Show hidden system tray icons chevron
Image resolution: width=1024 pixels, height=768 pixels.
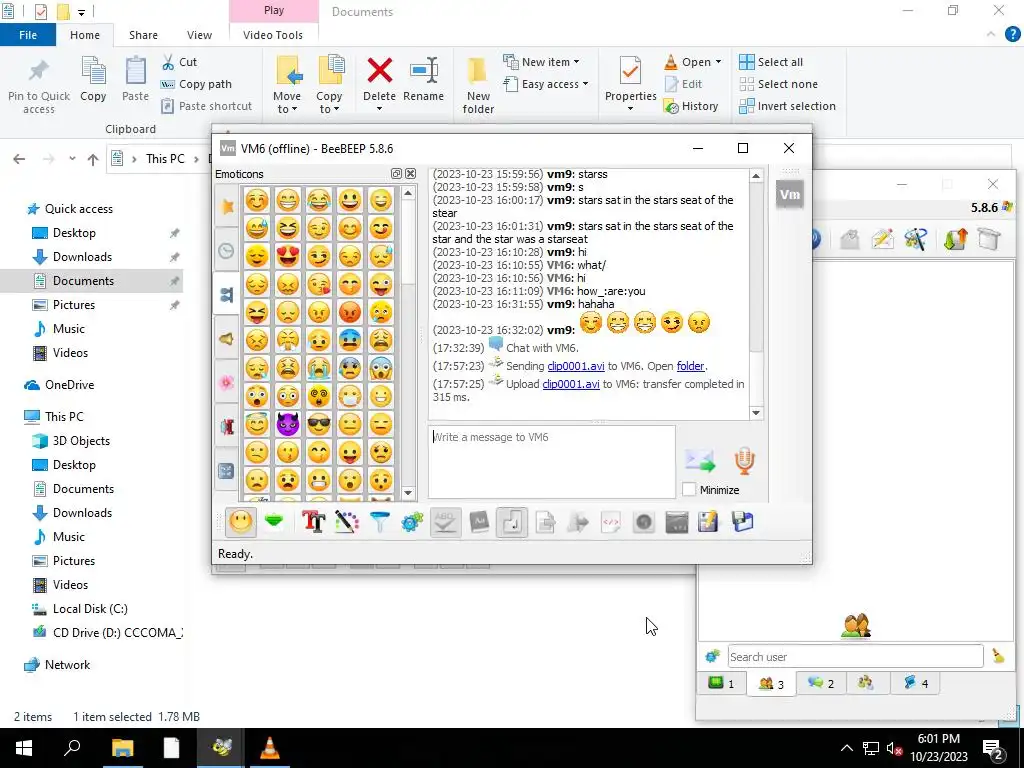[846, 748]
